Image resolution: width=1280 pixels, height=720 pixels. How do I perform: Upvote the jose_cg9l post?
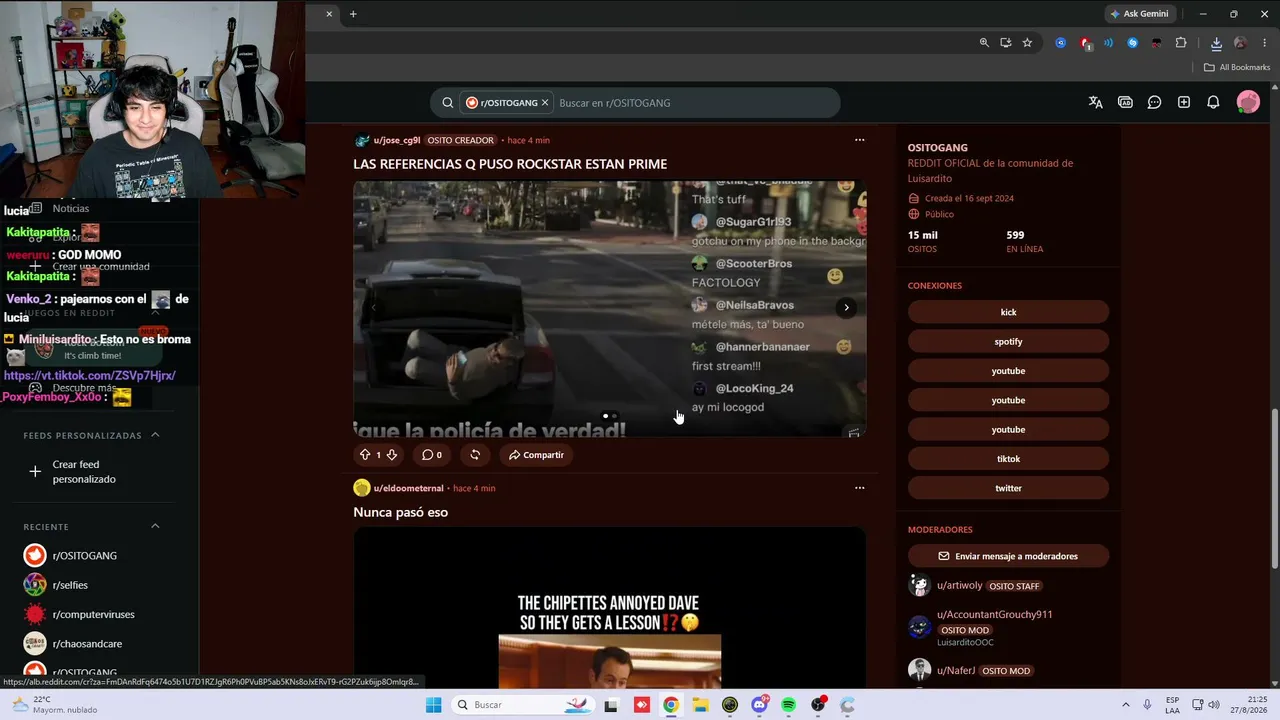coord(365,455)
